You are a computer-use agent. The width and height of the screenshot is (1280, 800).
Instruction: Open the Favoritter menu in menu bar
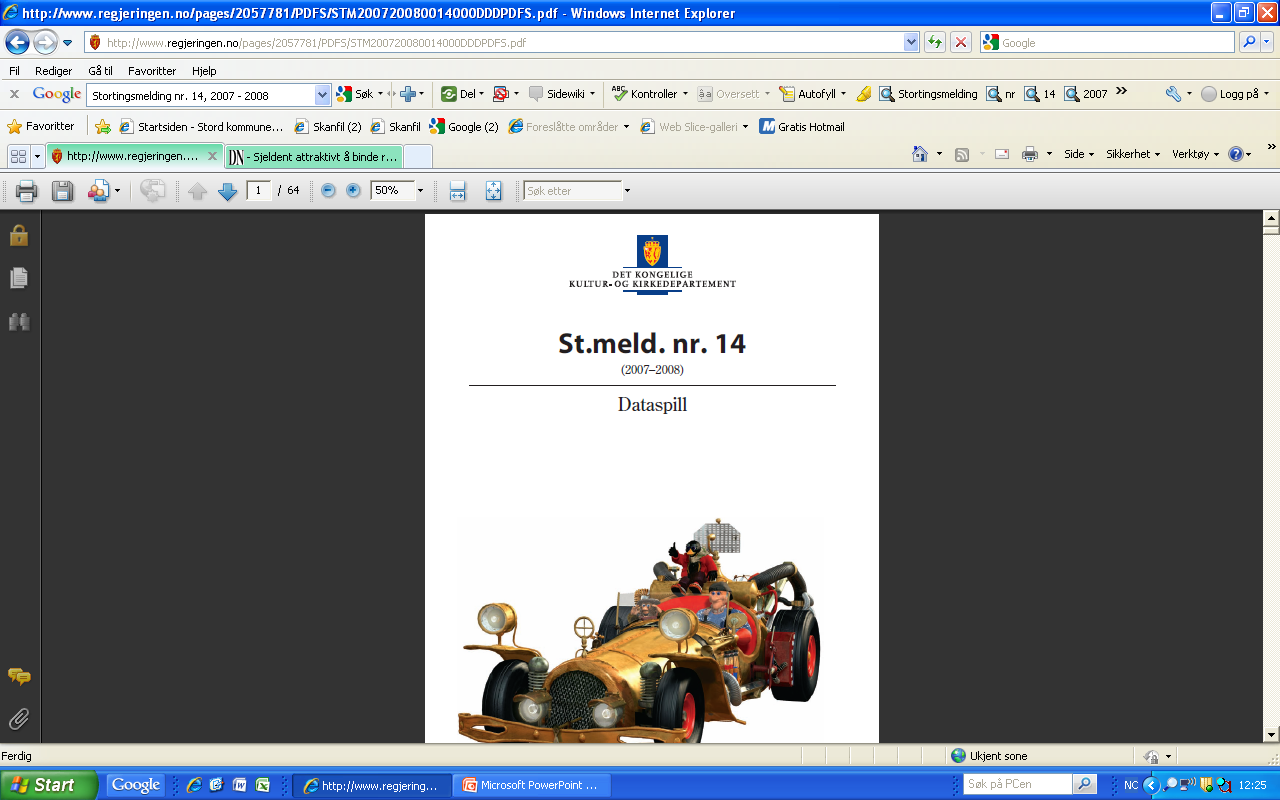point(152,71)
